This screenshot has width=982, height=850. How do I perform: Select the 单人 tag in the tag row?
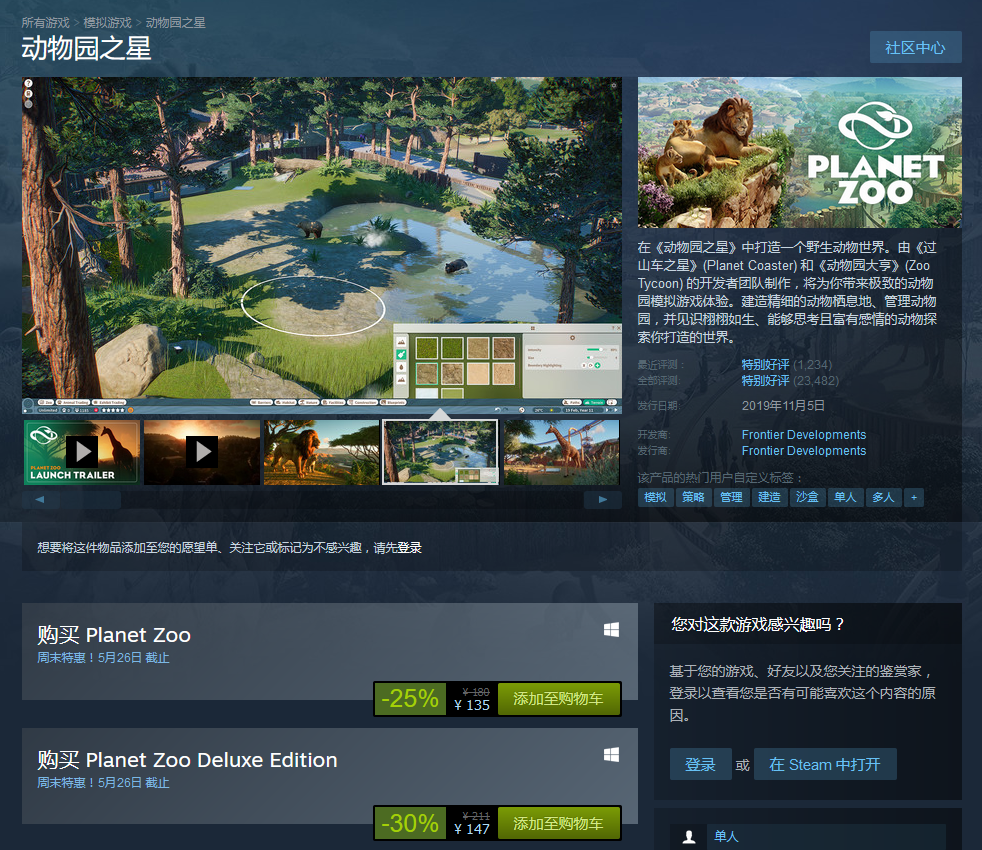click(845, 497)
